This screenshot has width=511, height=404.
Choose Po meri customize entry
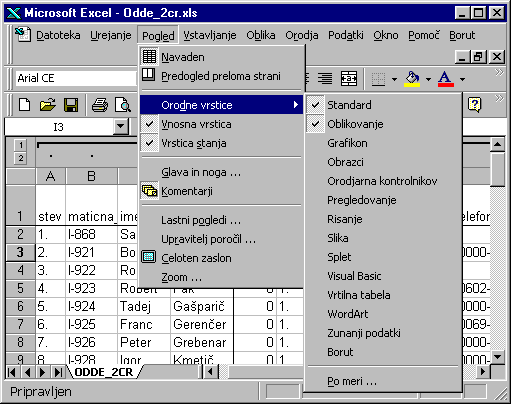pyautogui.click(x=383, y=381)
